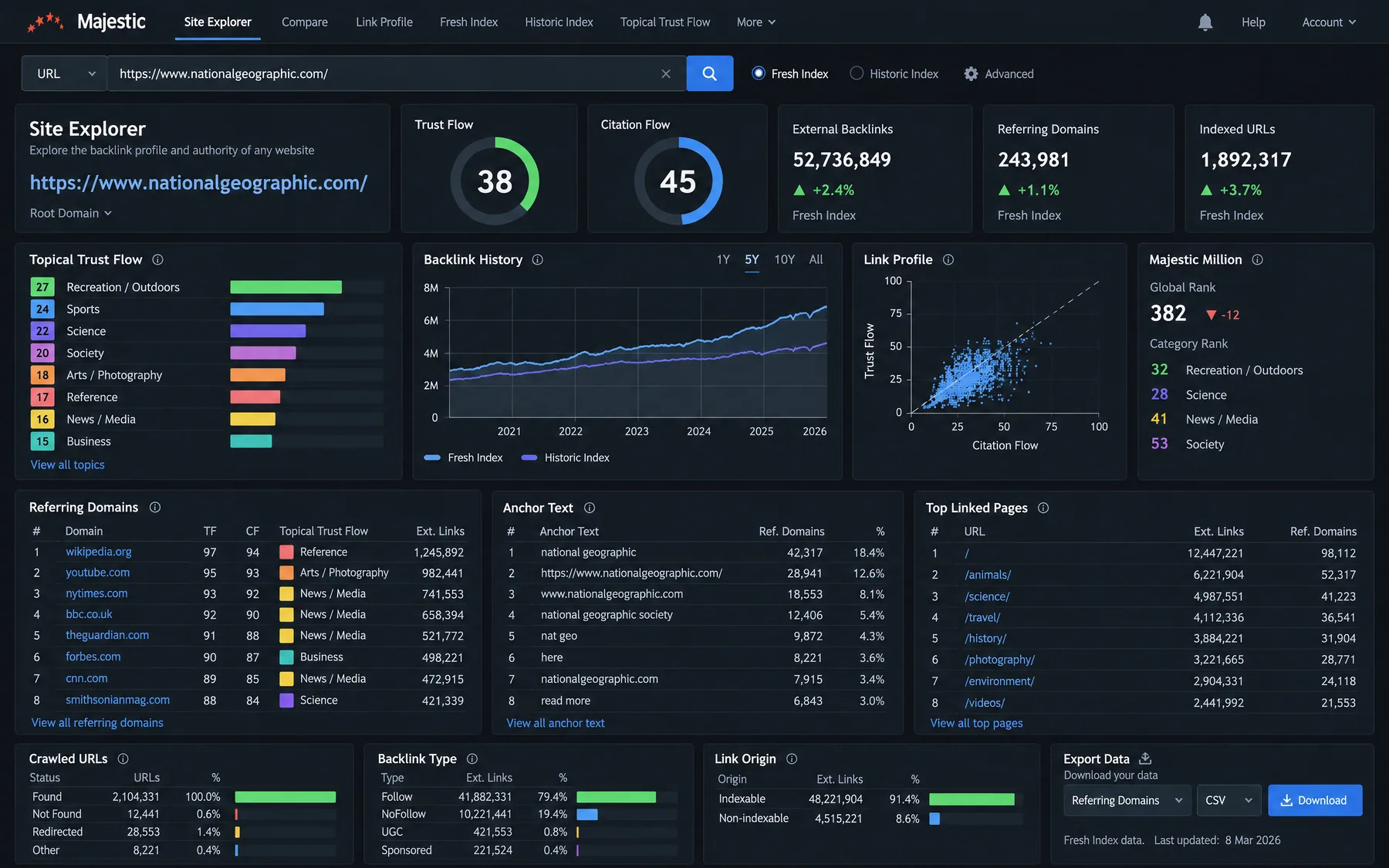Click Business color square for forbes.com
The image size is (1389, 868).
(286, 657)
